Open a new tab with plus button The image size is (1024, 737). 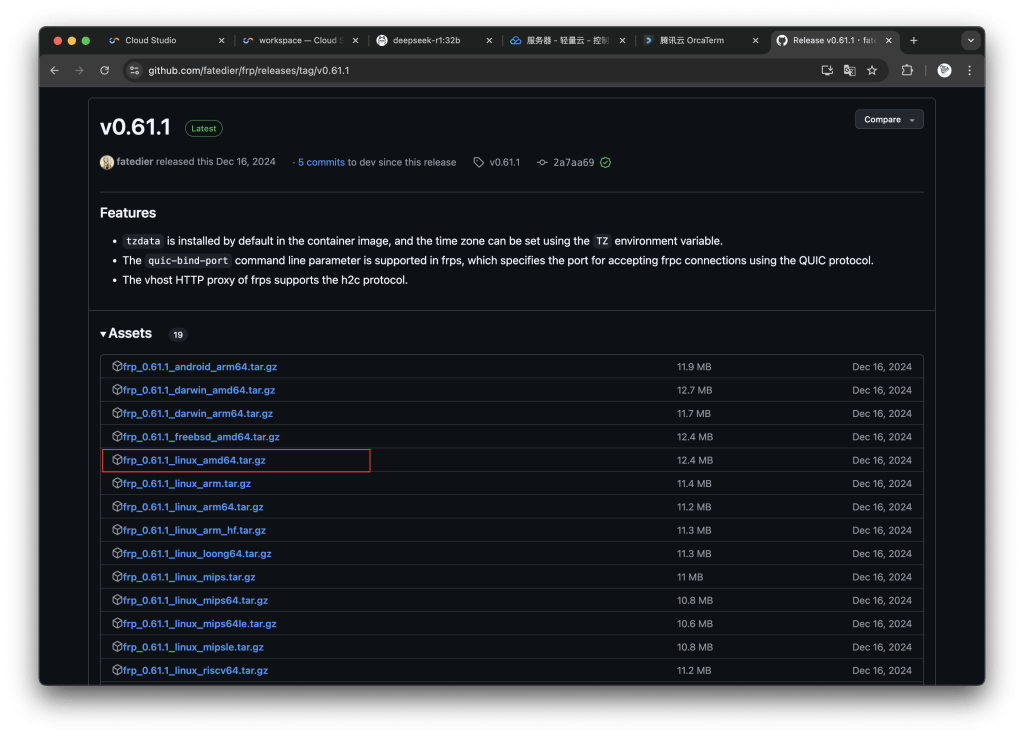[914, 40]
